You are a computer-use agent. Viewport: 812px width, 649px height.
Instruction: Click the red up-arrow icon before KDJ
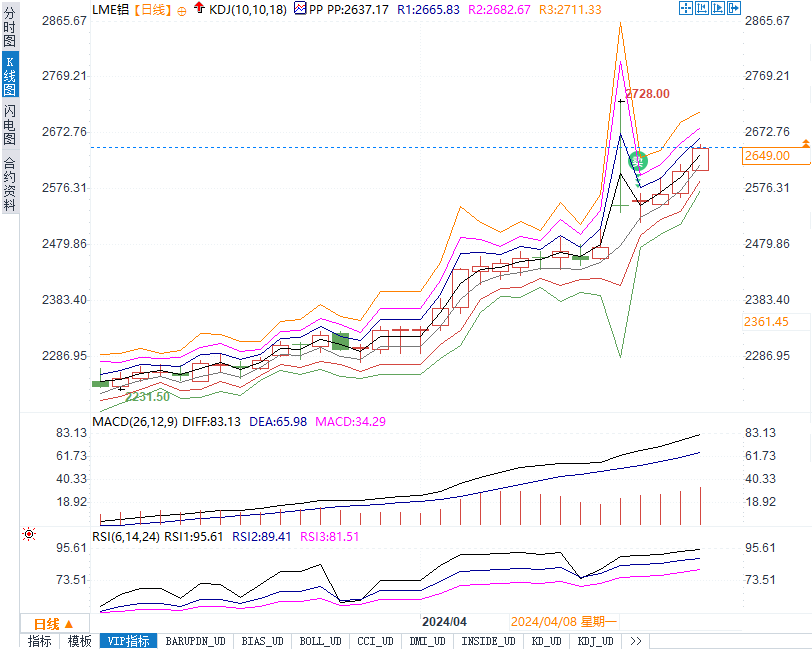coord(199,8)
